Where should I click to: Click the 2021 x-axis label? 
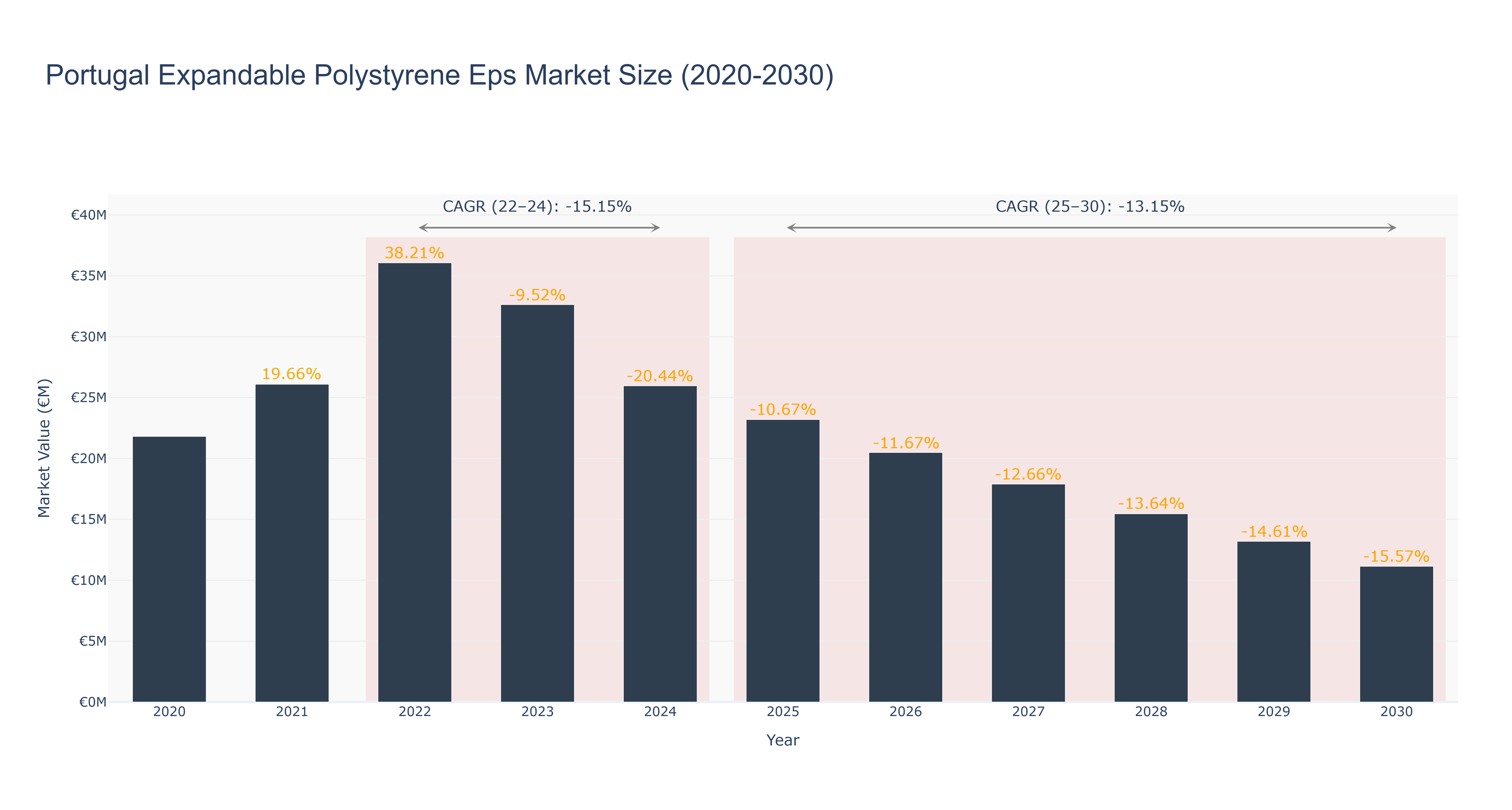[x=292, y=712]
